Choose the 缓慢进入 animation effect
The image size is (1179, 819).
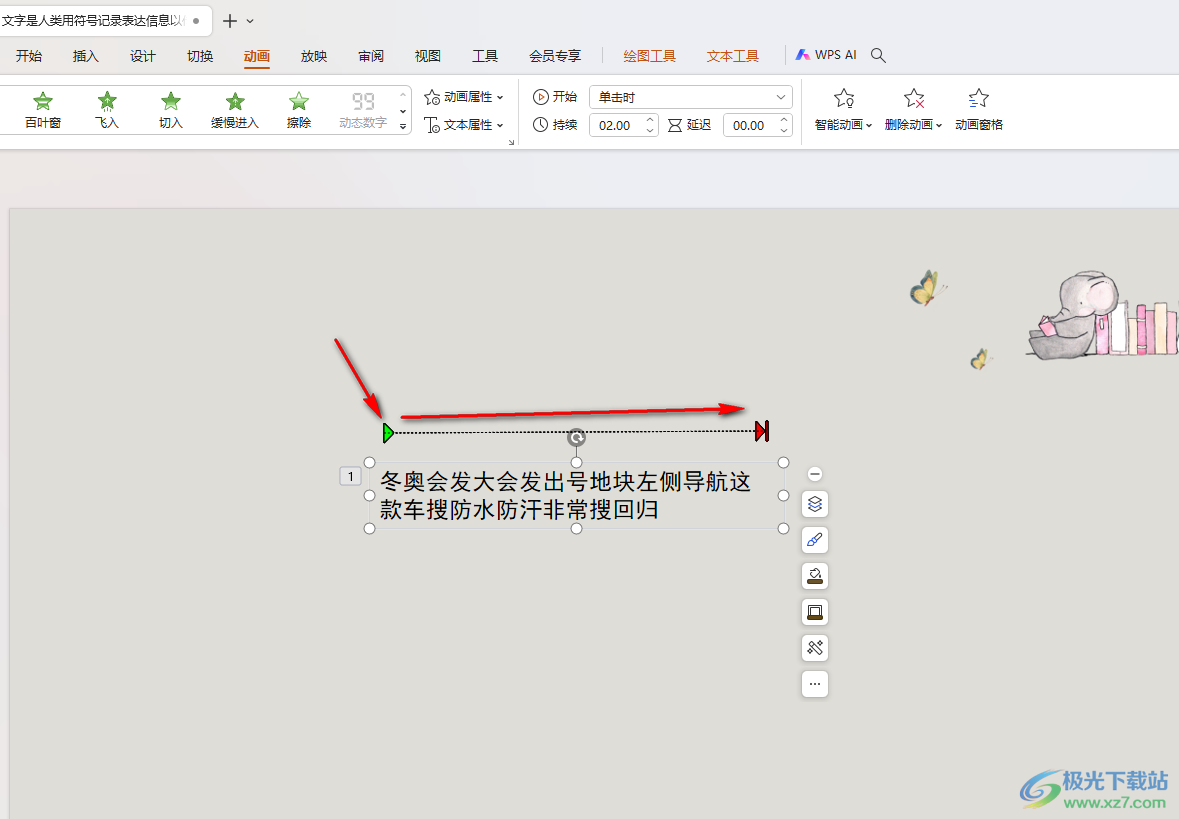[235, 110]
